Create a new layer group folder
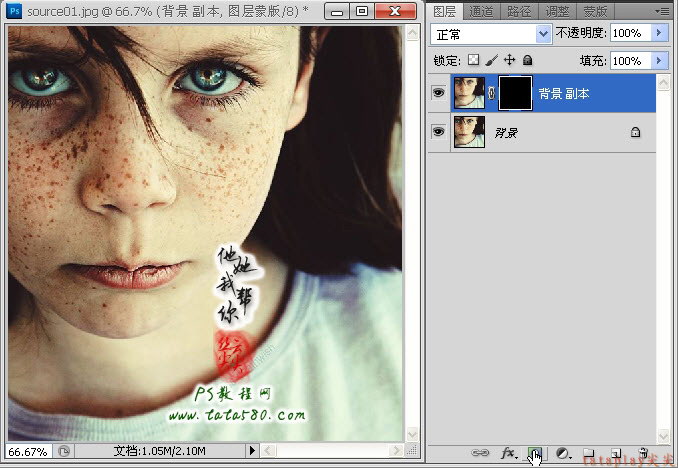Image resolution: width=678 pixels, height=468 pixels. click(588, 453)
